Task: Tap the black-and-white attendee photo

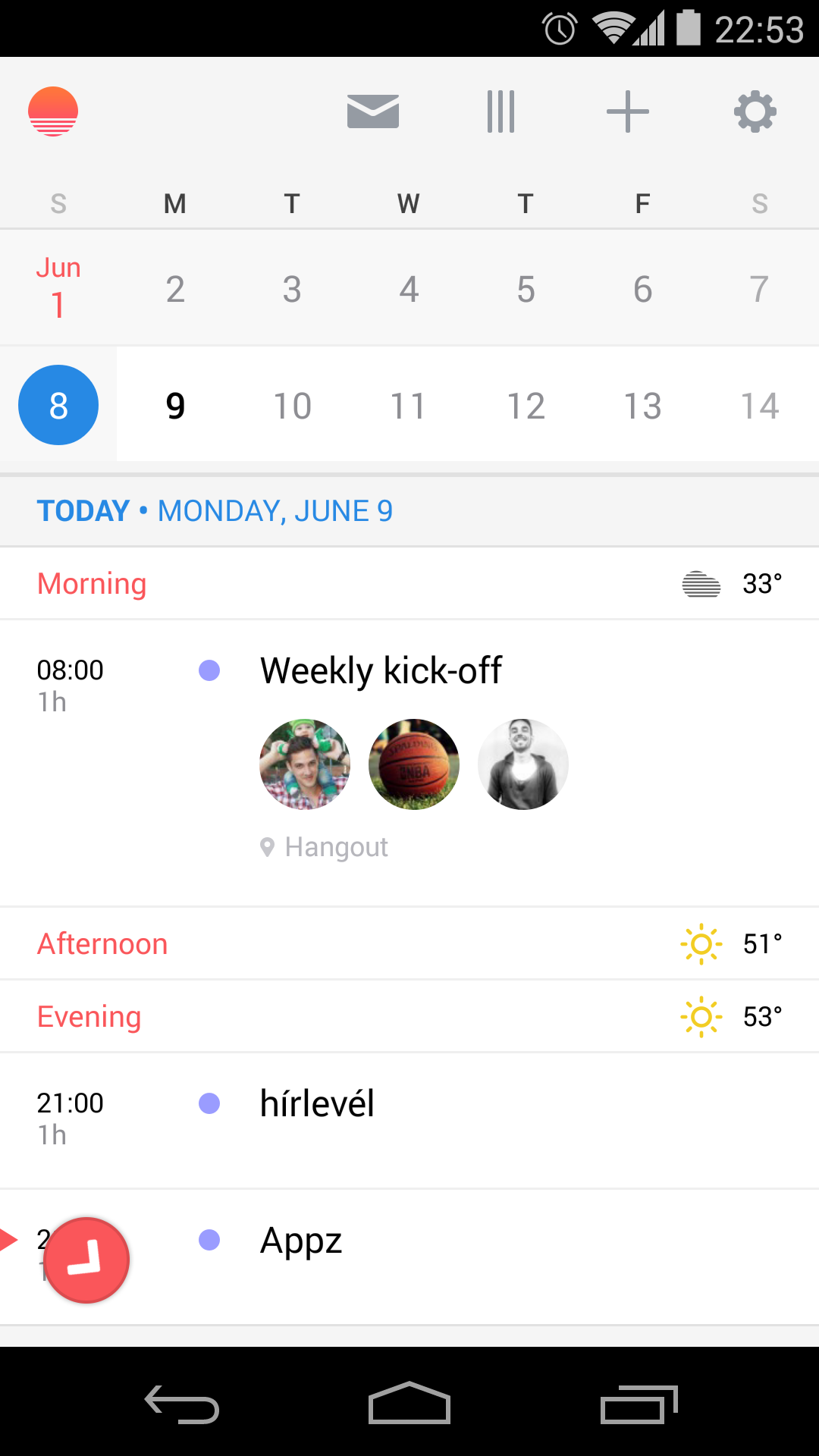Action: [x=523, y=764]
